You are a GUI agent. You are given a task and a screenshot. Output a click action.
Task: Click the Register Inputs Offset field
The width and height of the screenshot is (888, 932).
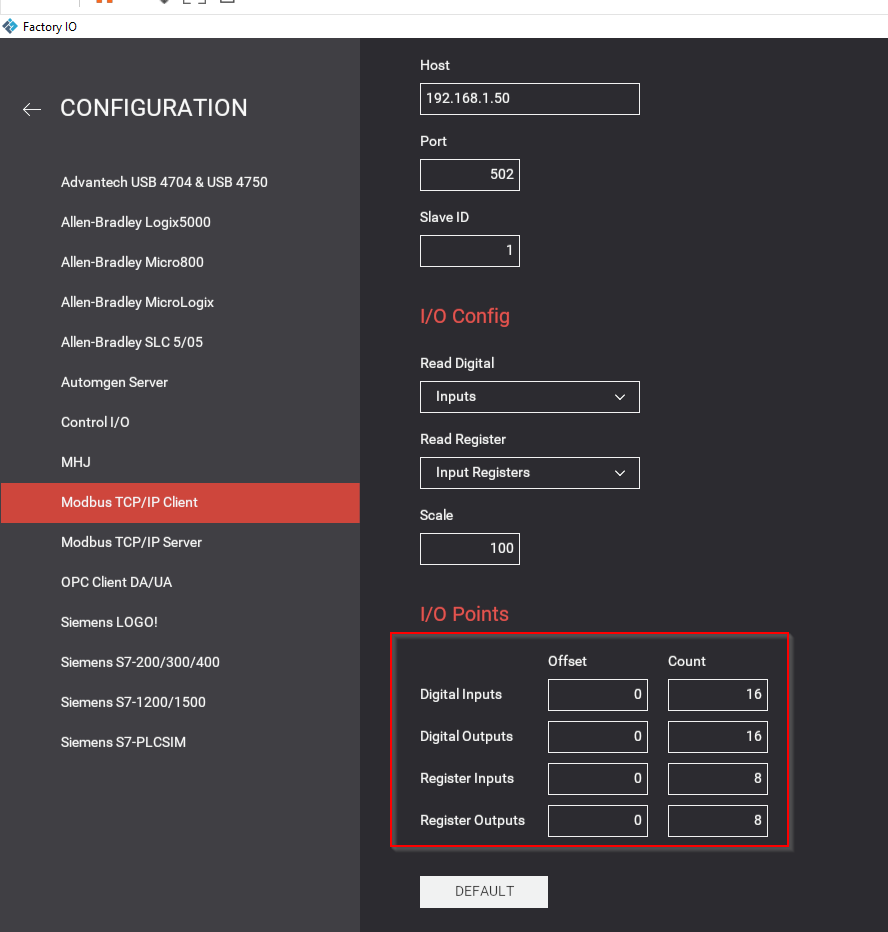[x=598, y=779]
